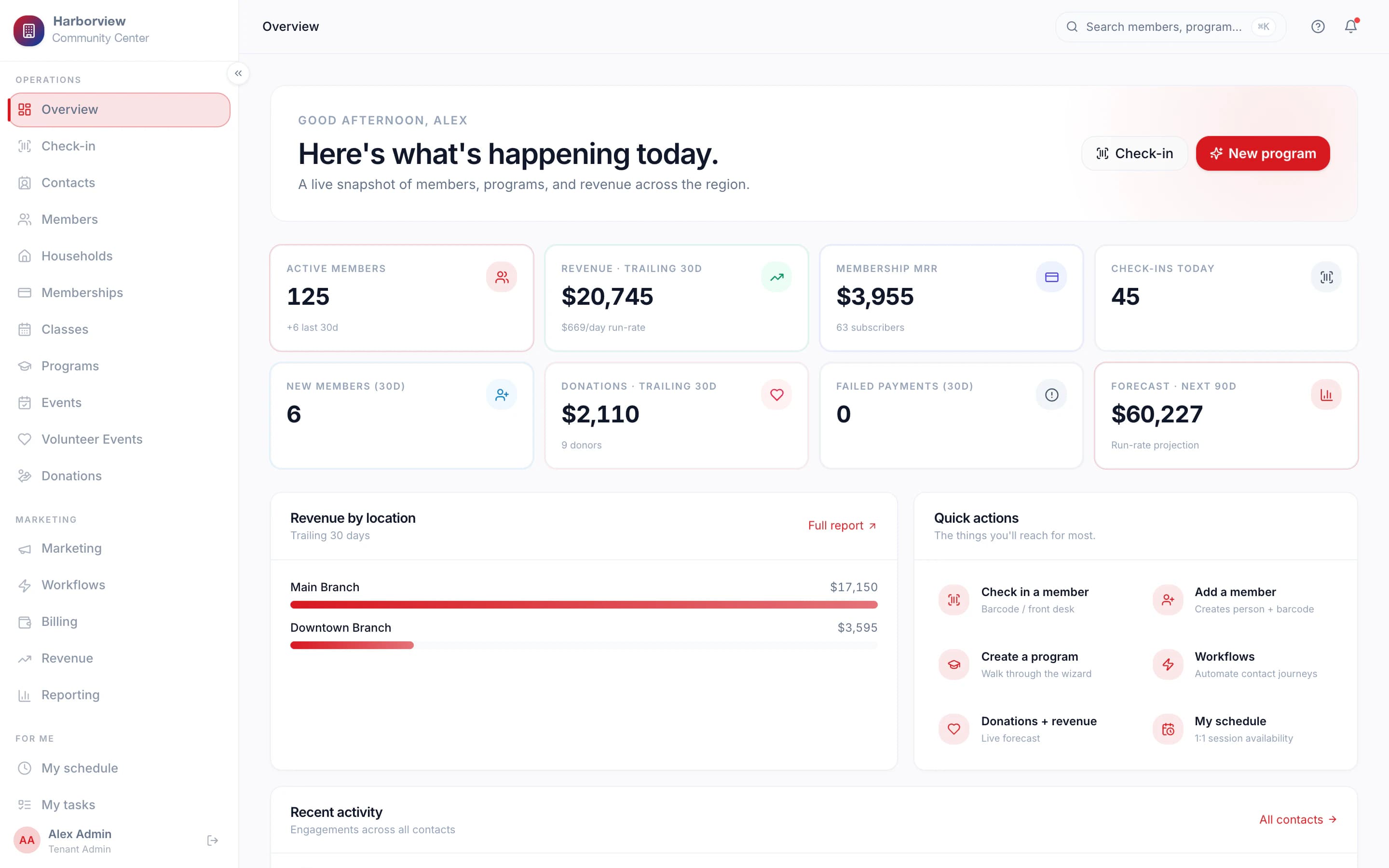1389x868 pixels.
Task: Click the $2,110 donations value
Action: coord(600,415)
